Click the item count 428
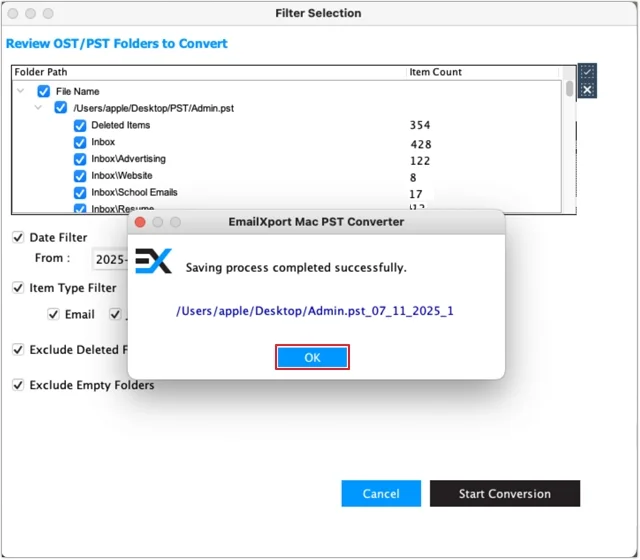 pyautogui.click(x=421, y=144)
